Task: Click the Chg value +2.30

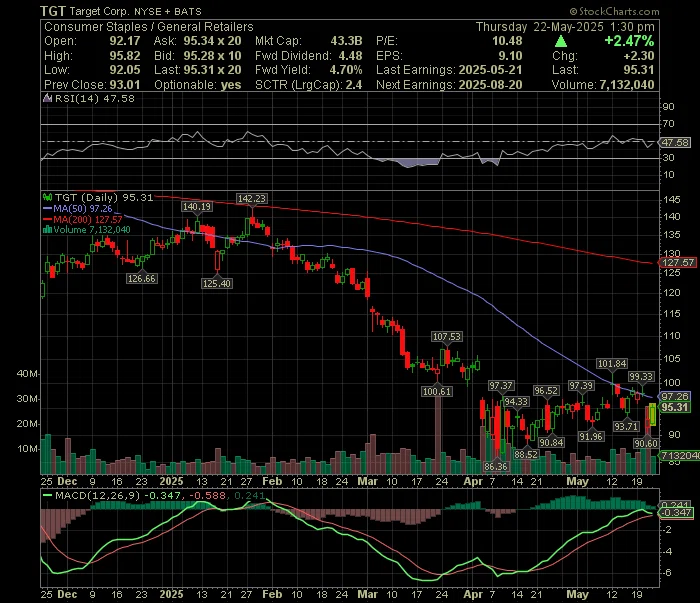Action: 639,56
